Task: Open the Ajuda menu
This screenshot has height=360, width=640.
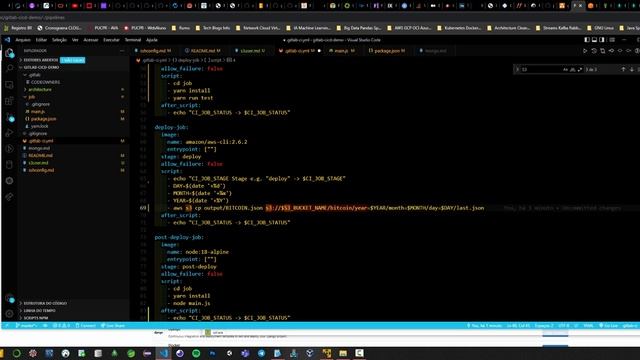Action: [x=152, y=40]
